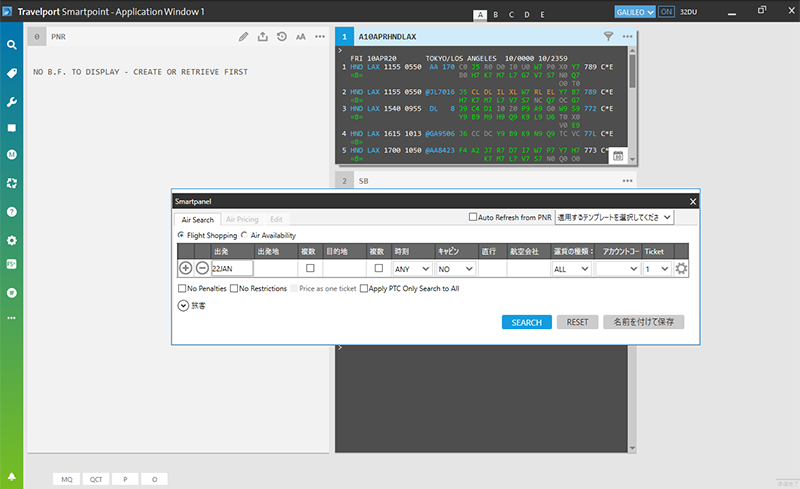Click the 出発地 origin input field
The image size is (800, 489).
(x=276, y=268)
